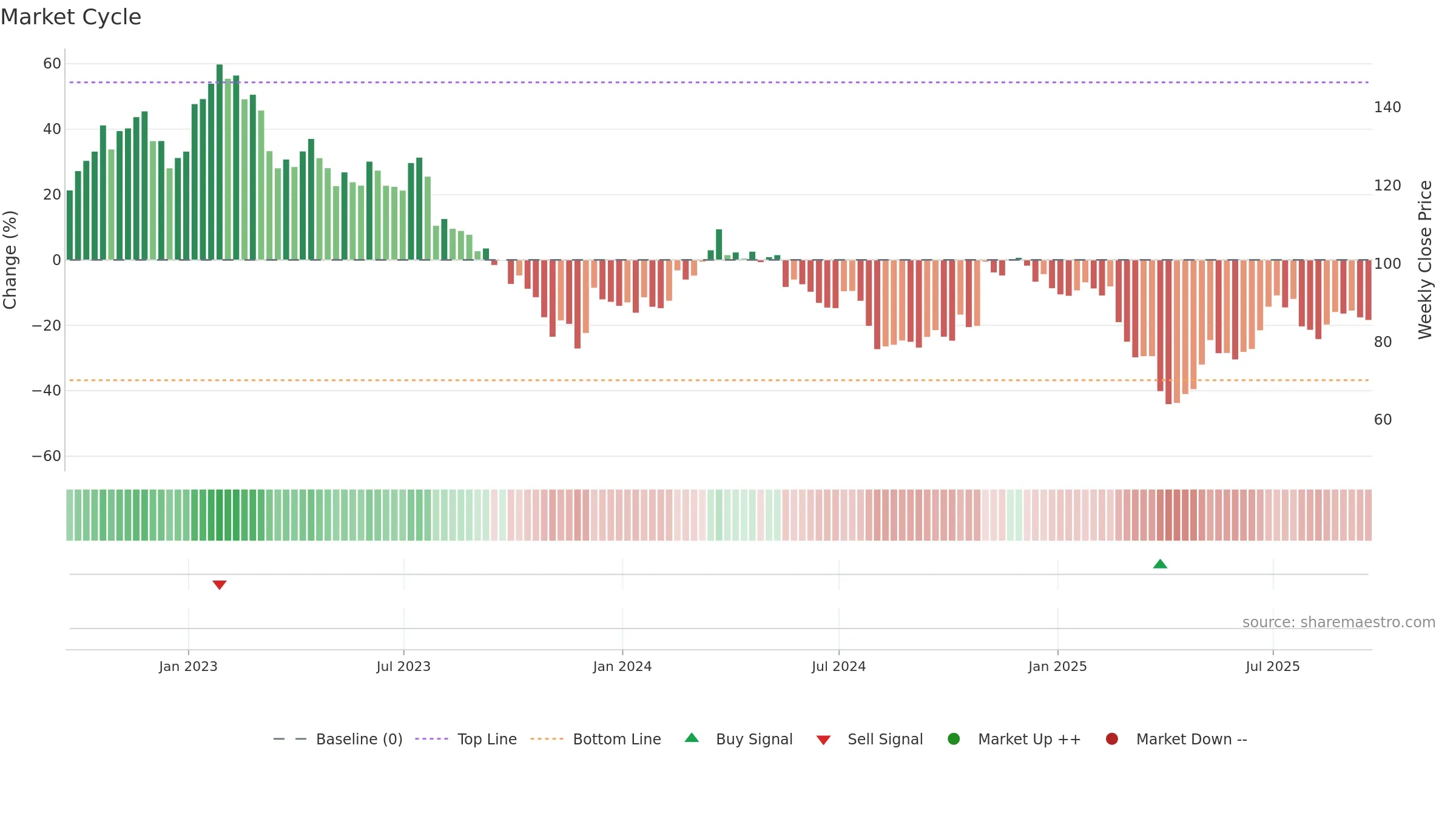Click the 'Jan 2024' x-axis label
This screenshot has width=1456, height=819.
pos(622,667)
